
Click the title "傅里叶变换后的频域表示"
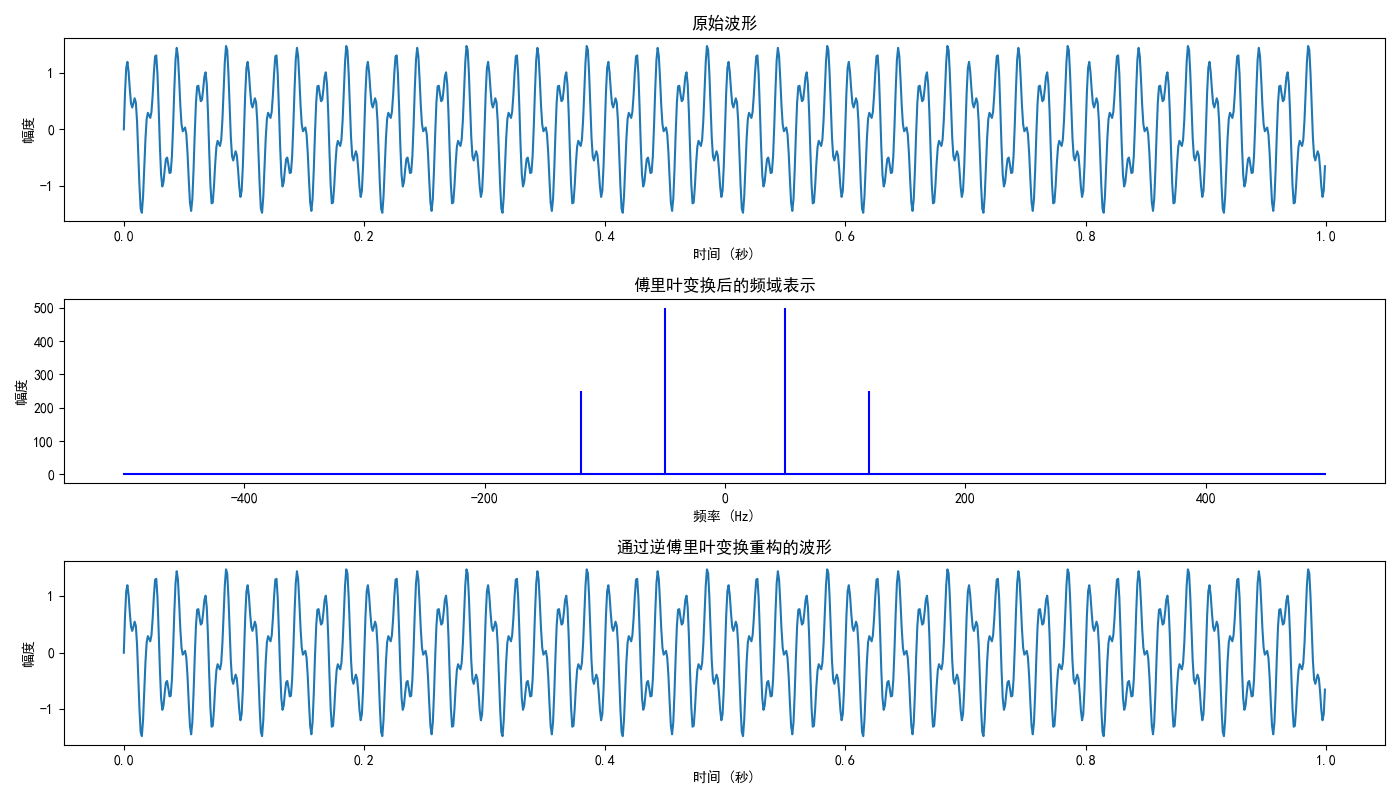(x=724, y=285)
